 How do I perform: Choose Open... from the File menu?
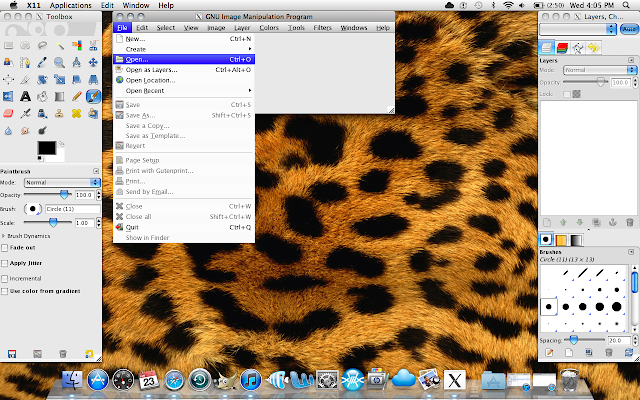[184, 59]
